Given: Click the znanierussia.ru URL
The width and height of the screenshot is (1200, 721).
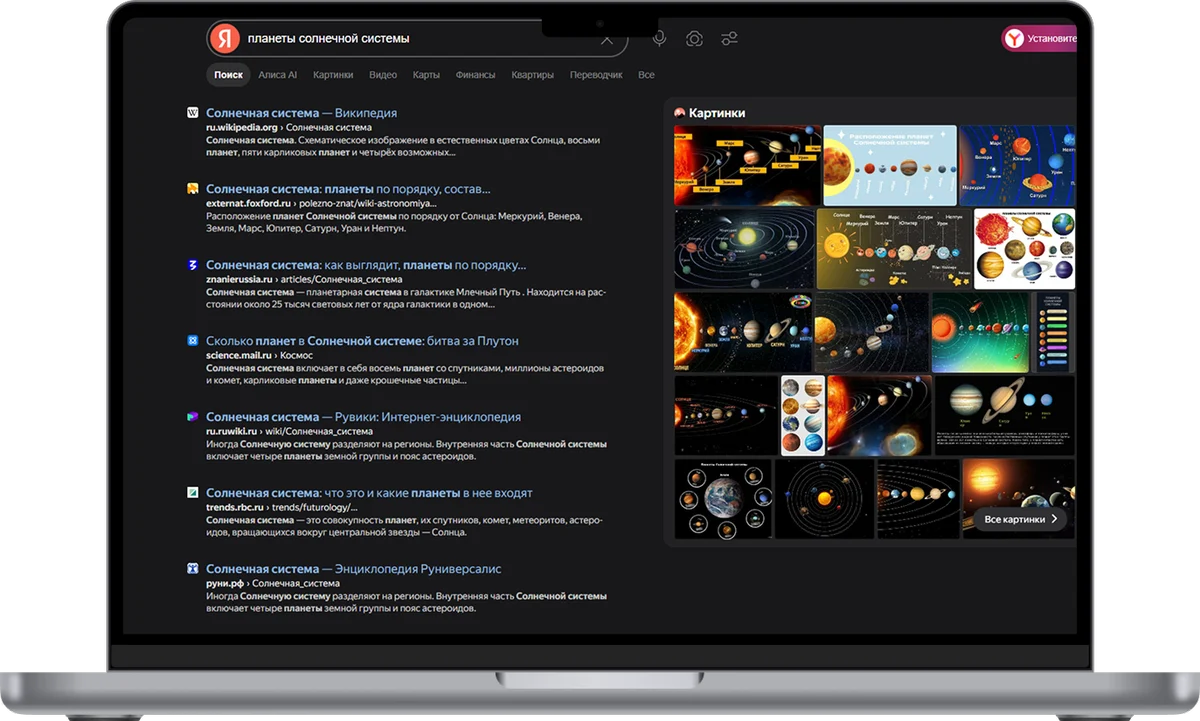Looking at the screenshot, I should pyautogui.click(x=241, y=279).
